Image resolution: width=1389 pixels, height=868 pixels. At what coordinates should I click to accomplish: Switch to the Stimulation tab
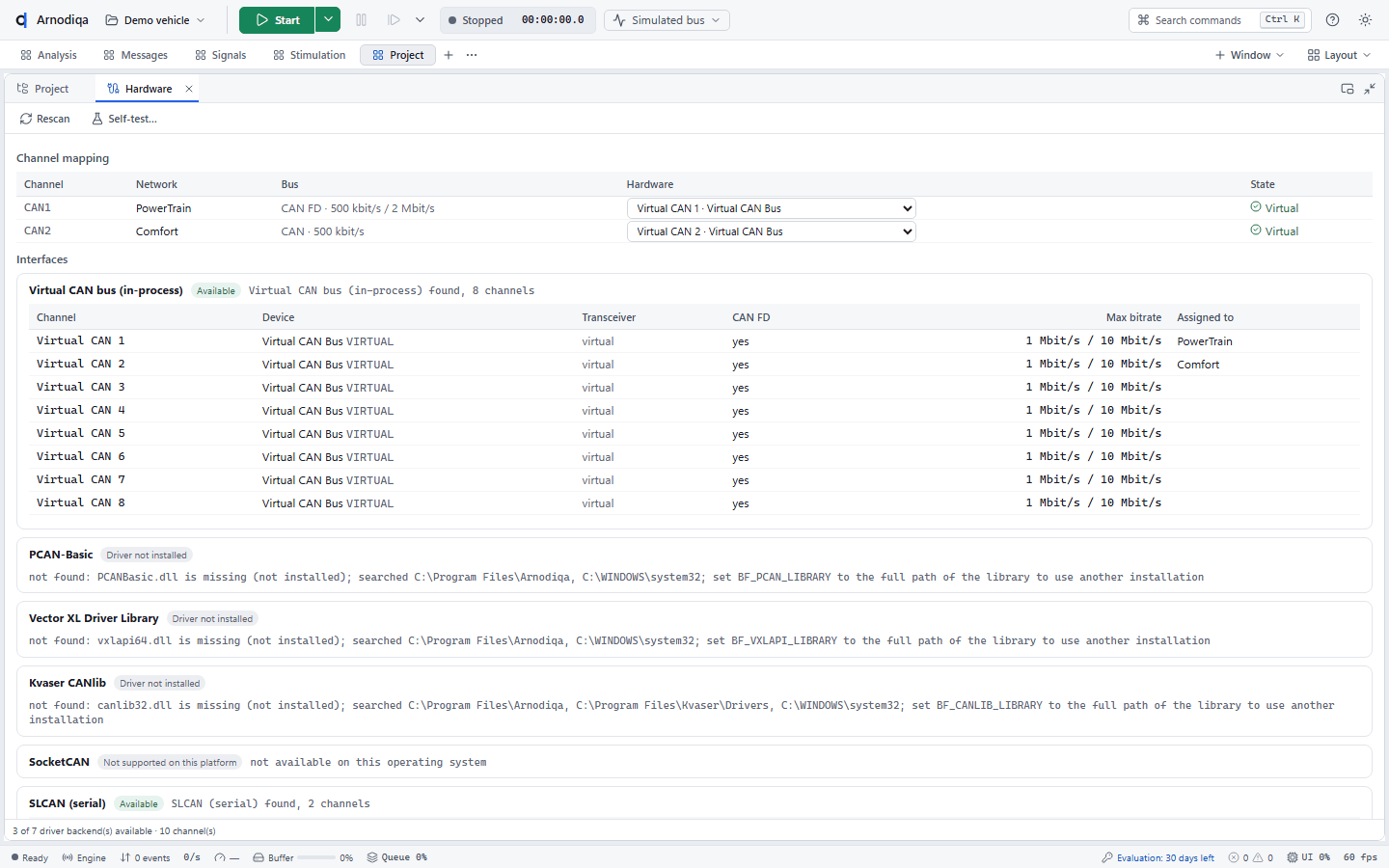click(x=309, y=55)
